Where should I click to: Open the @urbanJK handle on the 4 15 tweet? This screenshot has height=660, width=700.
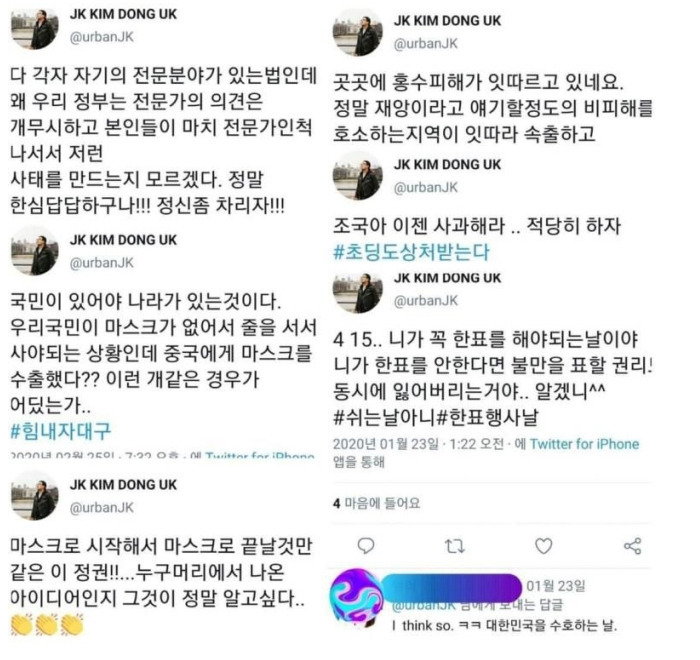[425, 301]
